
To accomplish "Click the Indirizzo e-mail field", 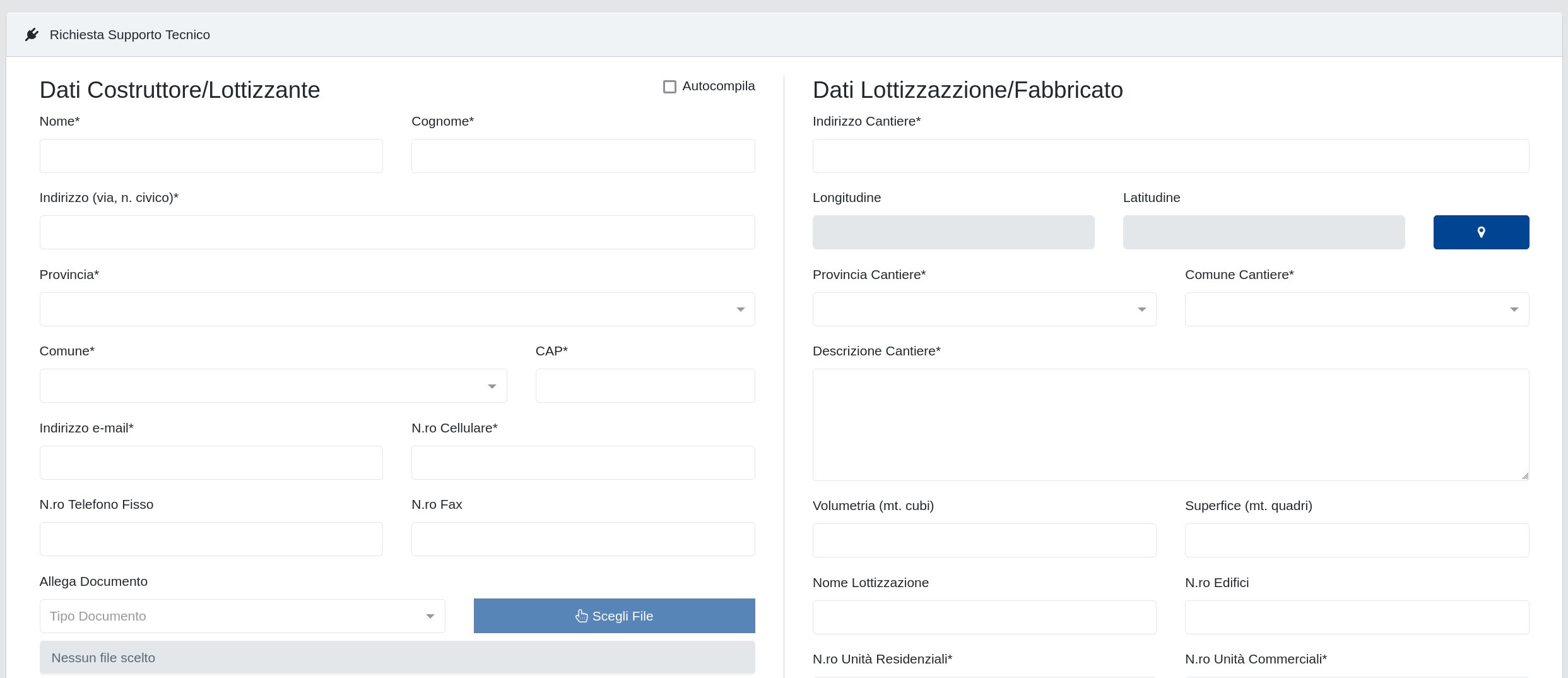I will point(211,463).
